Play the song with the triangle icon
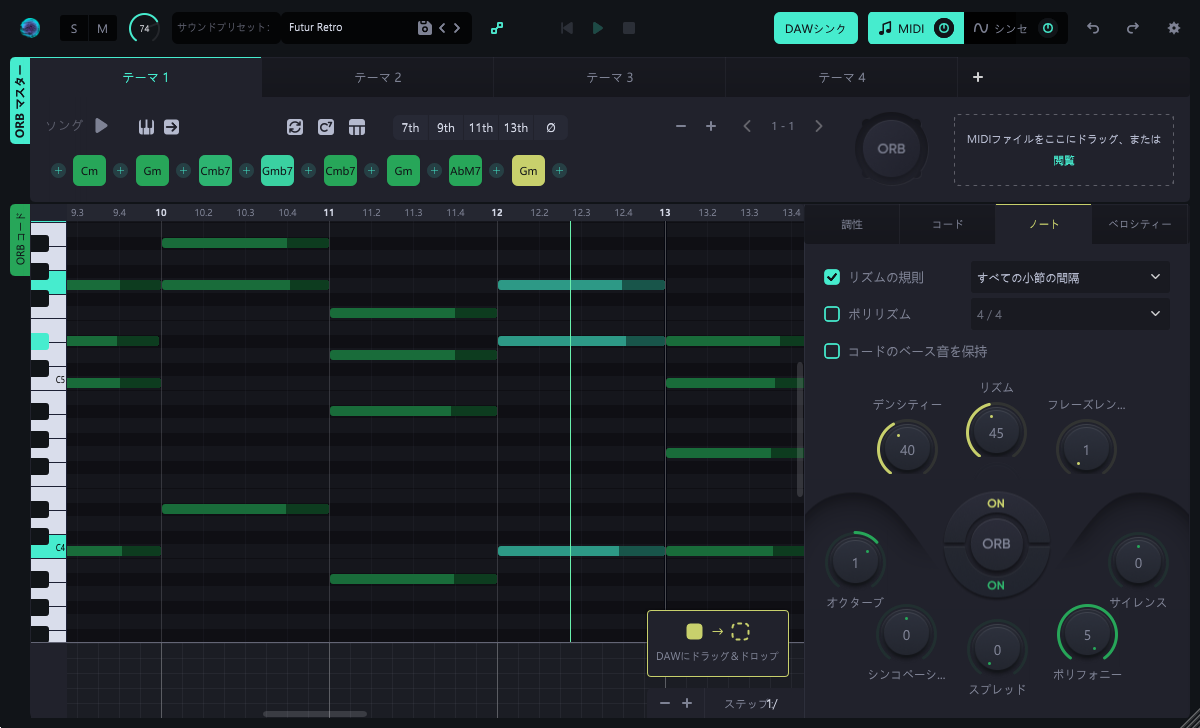Image resolution: width=1200 pixels, height=728 pixels. 101,126
